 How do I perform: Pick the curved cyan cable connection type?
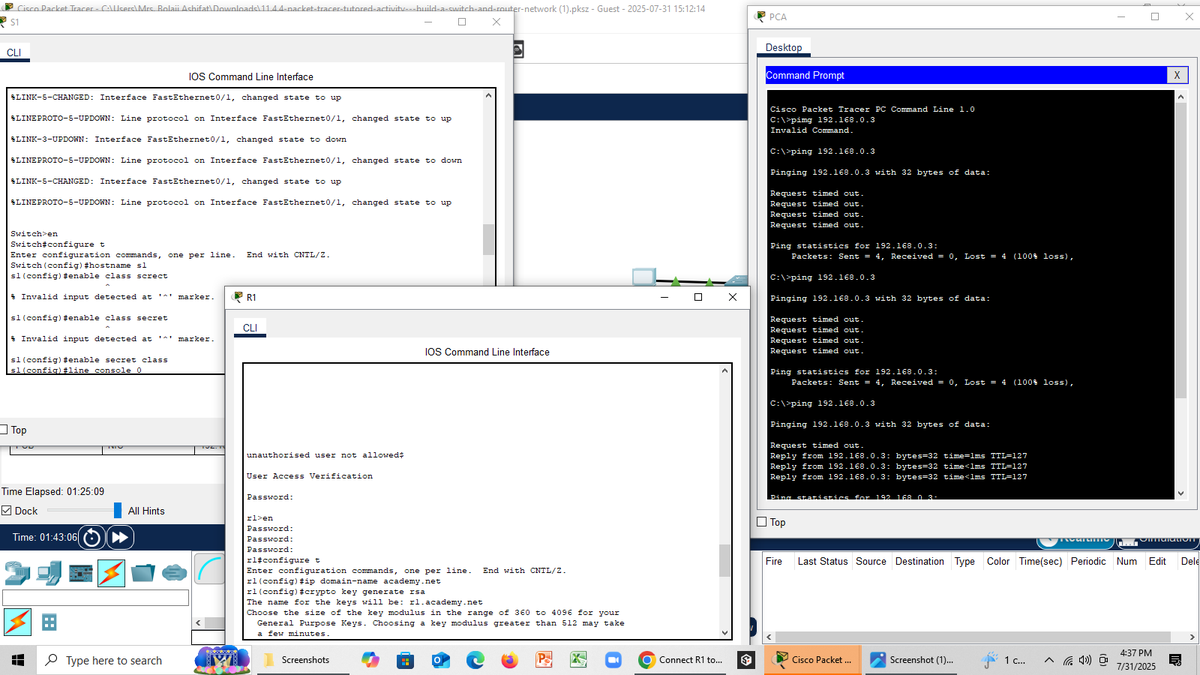coord(209,567)
